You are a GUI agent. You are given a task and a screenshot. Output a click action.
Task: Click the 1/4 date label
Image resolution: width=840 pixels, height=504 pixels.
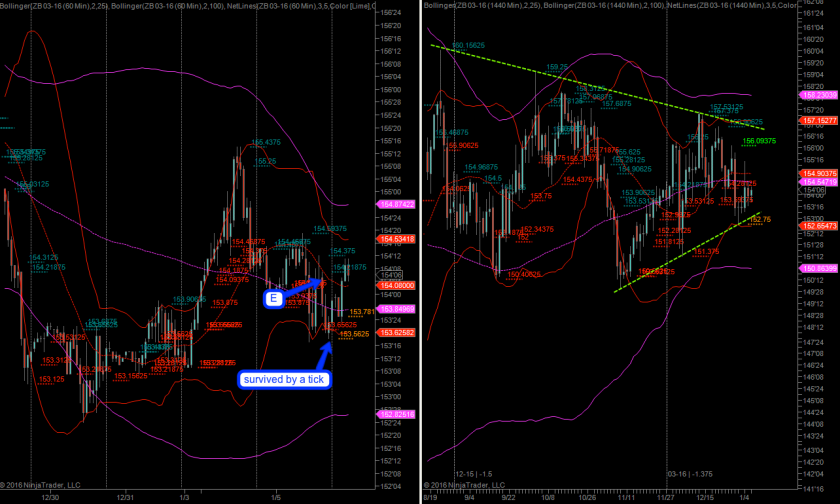[x=745, y=497]
